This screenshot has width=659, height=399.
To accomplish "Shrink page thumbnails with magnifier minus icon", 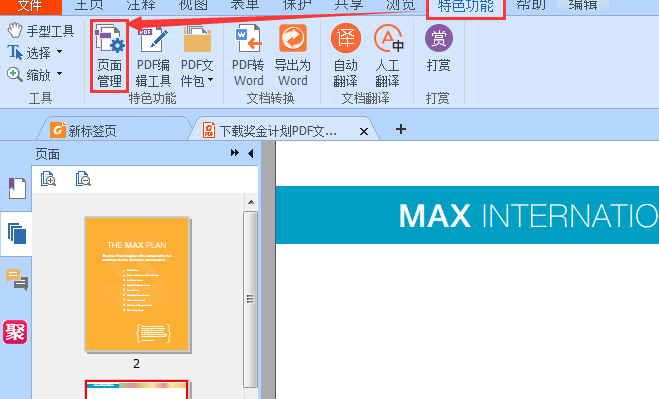I will point(83,179).
